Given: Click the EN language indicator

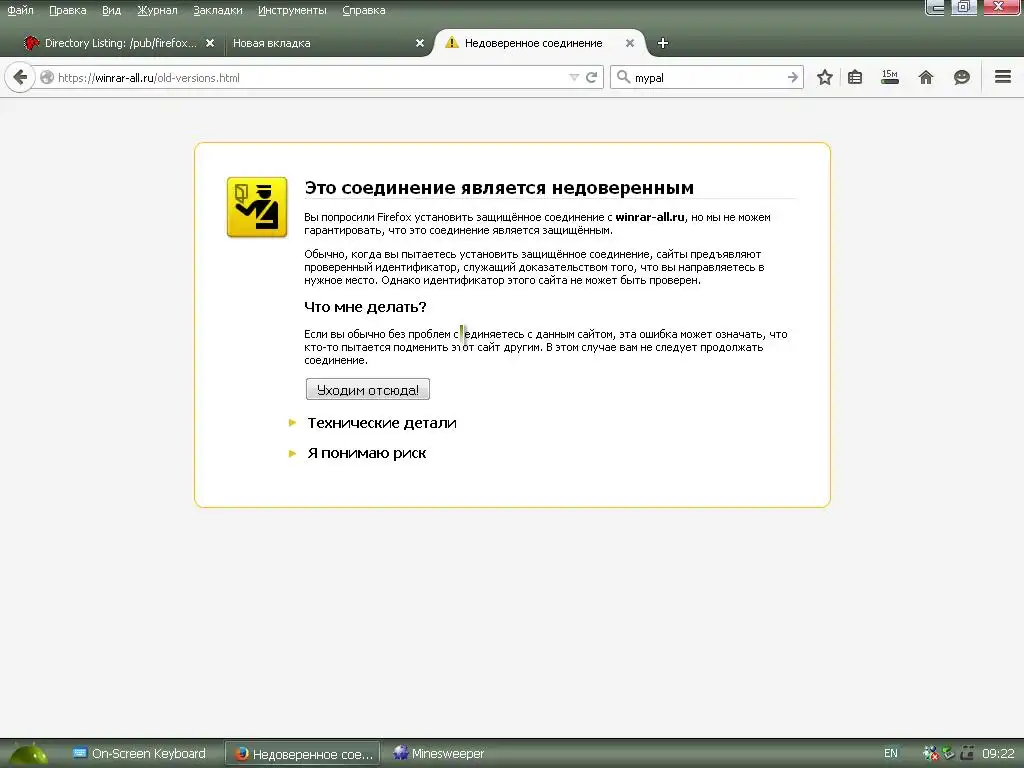Looking at the screenshot, I should [891, 754].
